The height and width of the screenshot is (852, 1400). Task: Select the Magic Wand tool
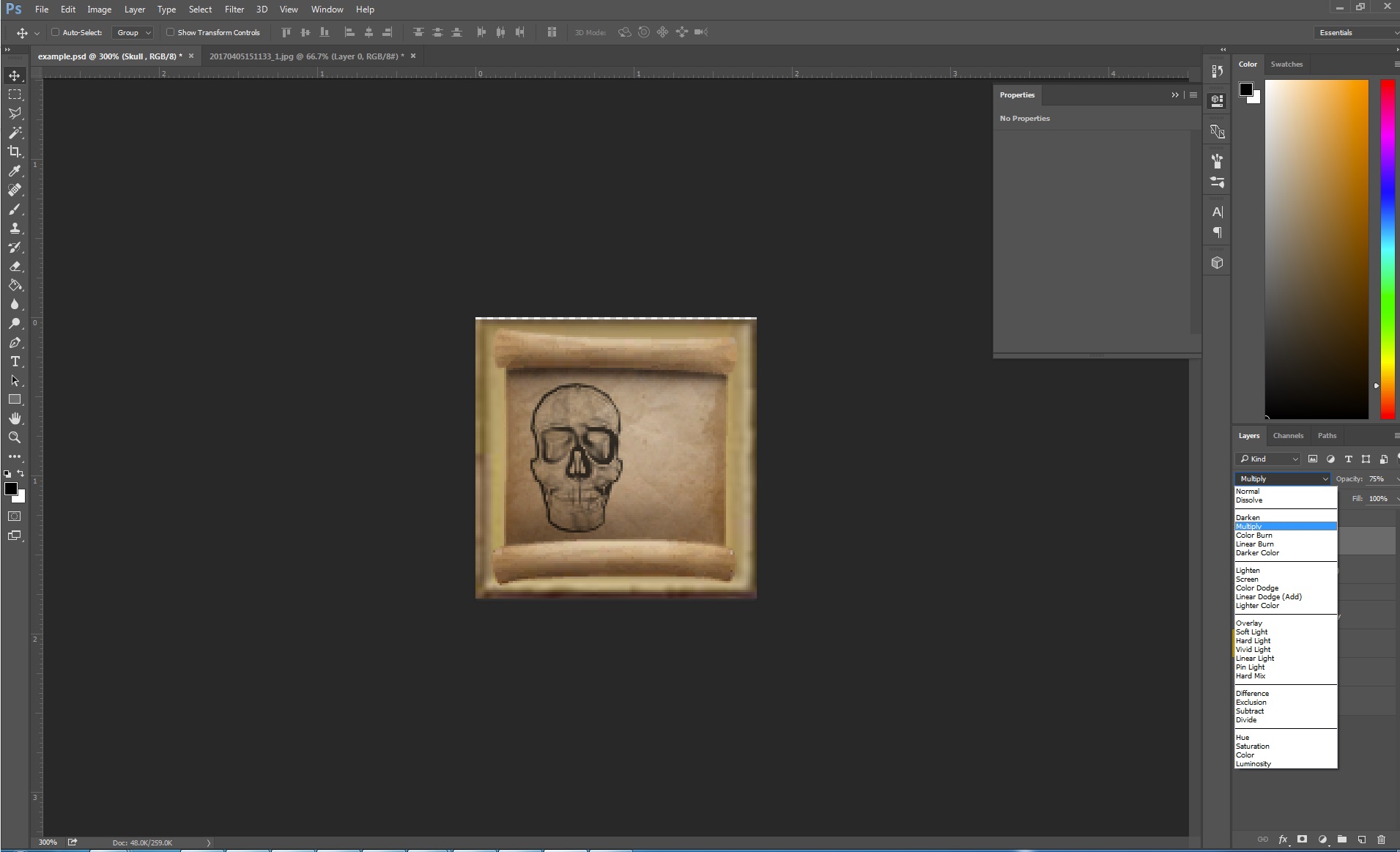(15, 133)
